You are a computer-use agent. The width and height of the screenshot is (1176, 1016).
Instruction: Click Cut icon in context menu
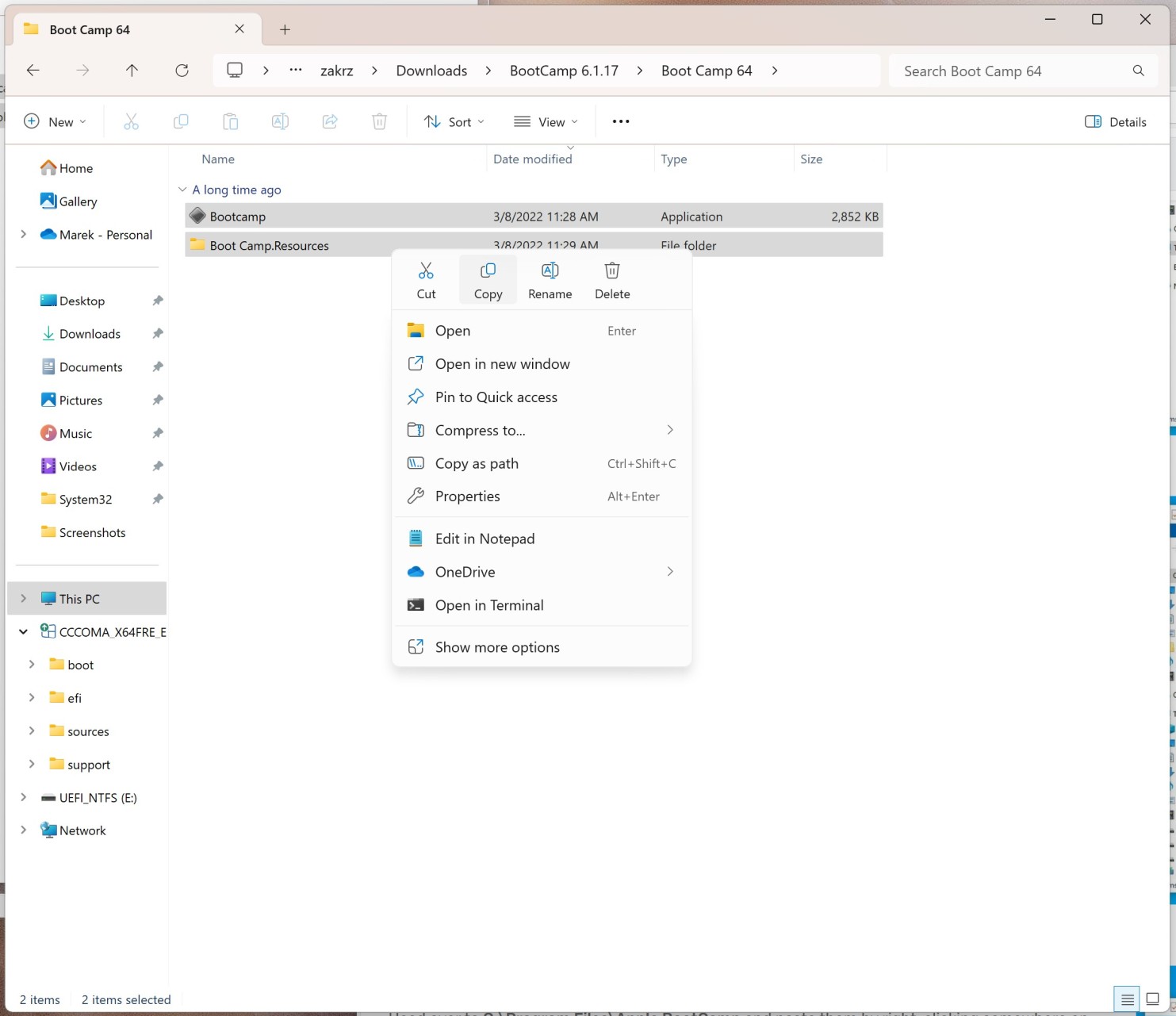pyautogui.click(x=426, y=271)
